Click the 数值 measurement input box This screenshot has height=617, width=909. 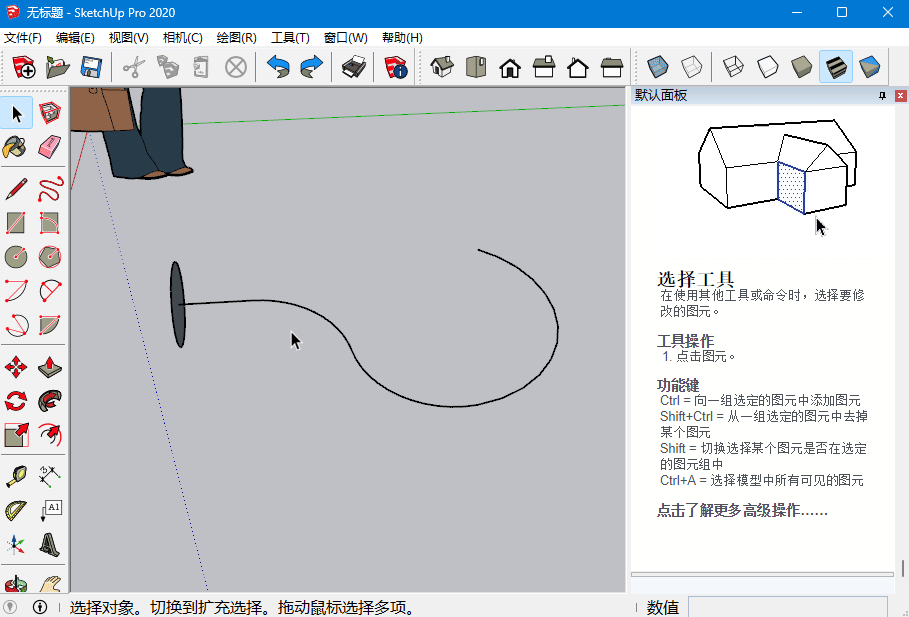(786, 607)
